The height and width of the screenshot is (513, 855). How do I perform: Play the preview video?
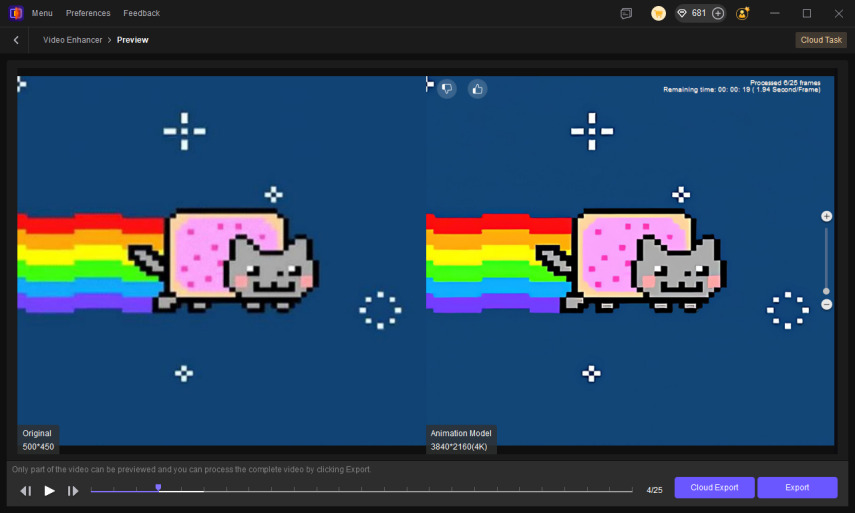pos(49,491)
